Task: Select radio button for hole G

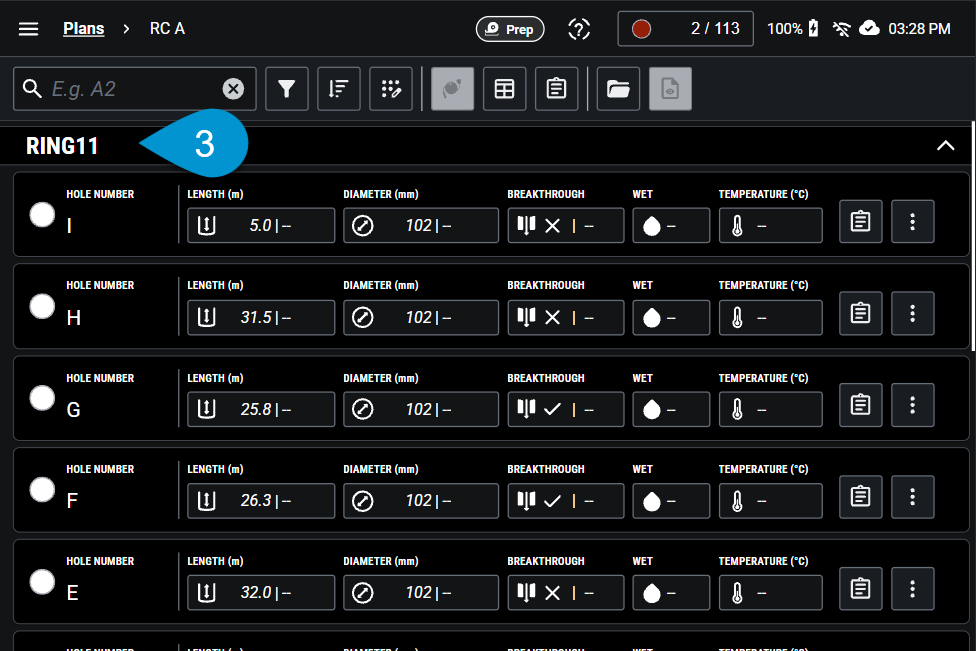Action: pos(42,398)
